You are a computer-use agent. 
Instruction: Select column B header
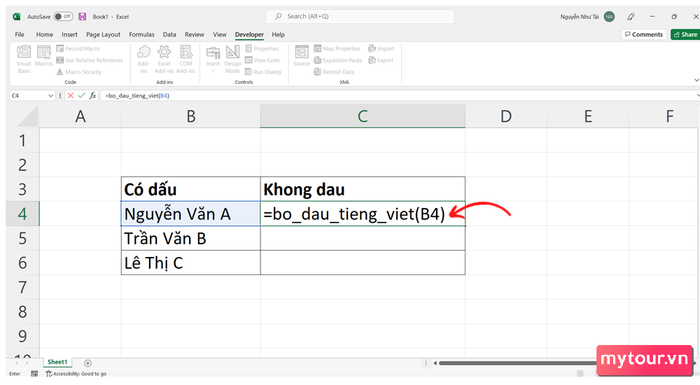(191, 117)
